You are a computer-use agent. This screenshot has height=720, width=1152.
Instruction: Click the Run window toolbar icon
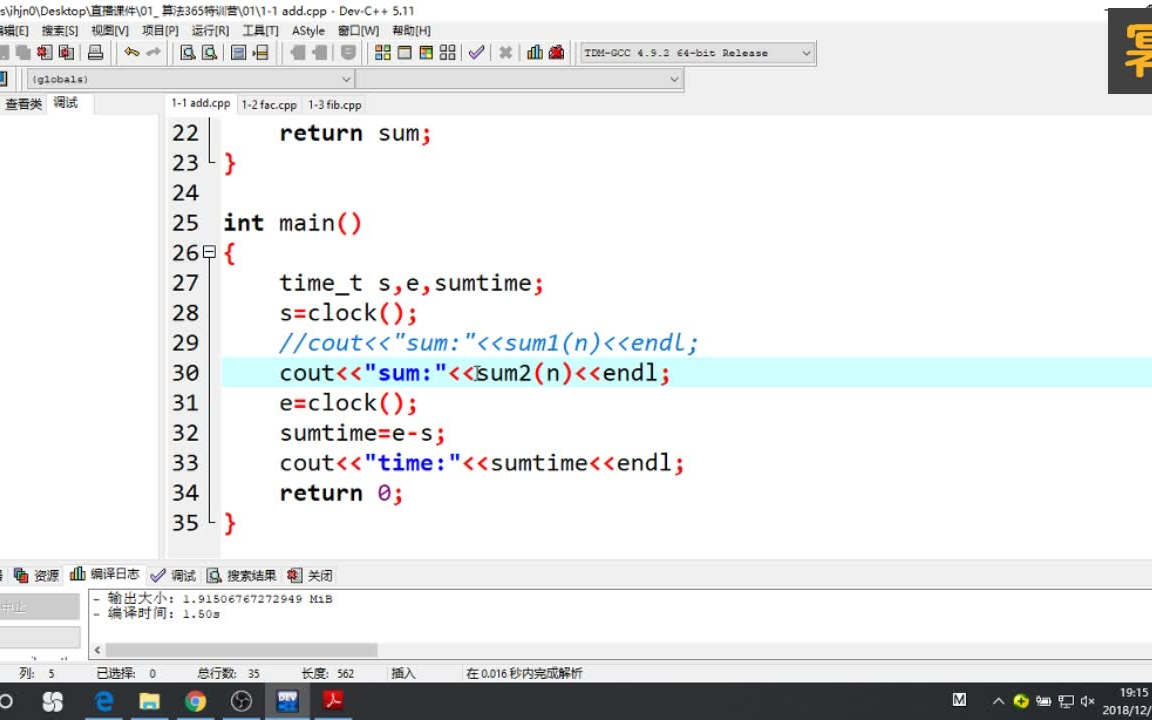[404, 53]
